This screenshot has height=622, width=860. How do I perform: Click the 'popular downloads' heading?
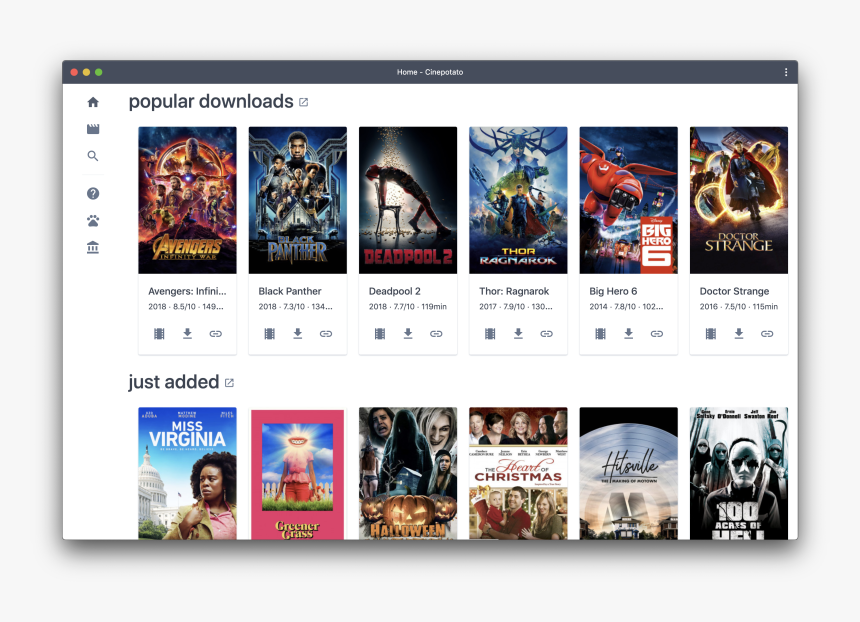(x=211, y=101)
